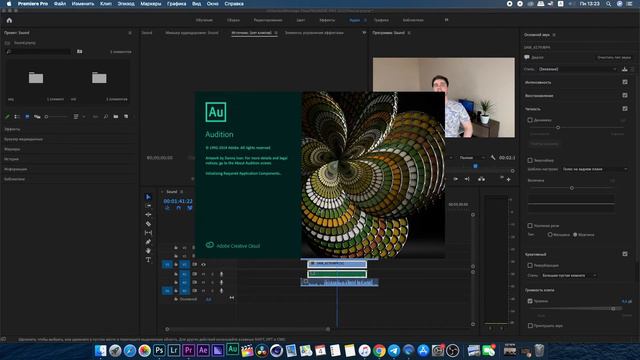The image size is (640, 360).
Task: Open the Шаблон настроек equalizer dropdown
Action: coord(594,169)
